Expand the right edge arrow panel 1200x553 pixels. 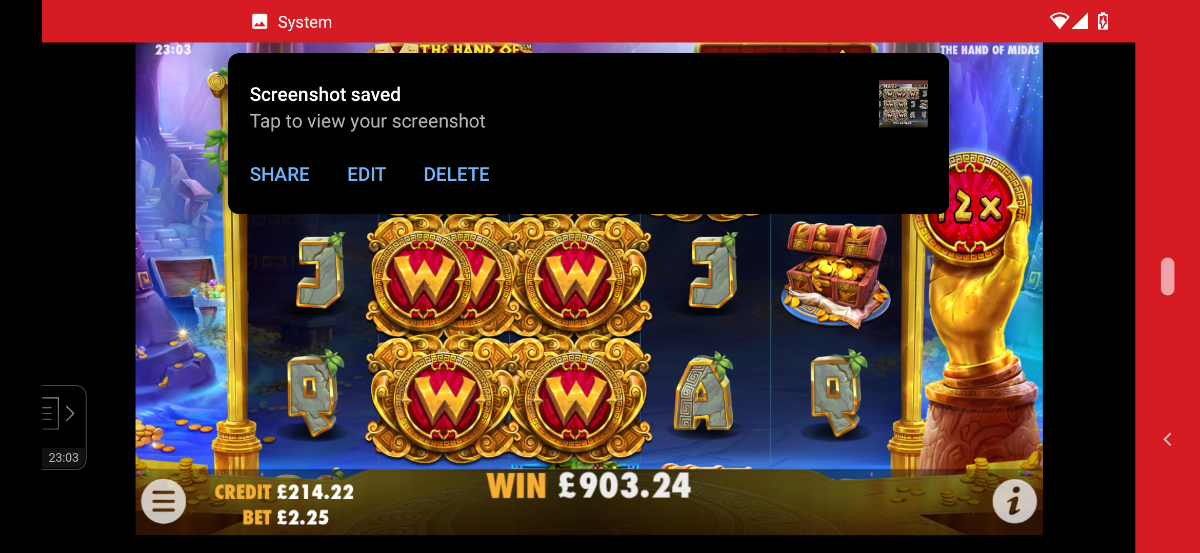[x=1167, y=439]
